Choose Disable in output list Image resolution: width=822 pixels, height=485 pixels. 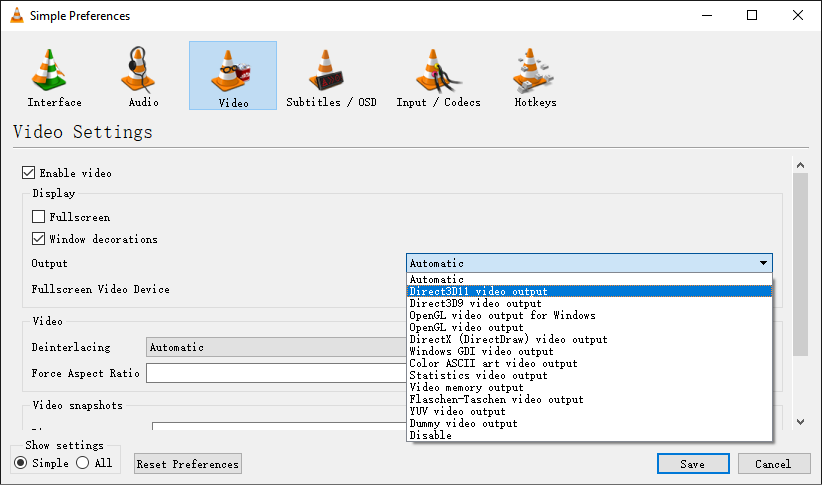(x=589, y=435)
